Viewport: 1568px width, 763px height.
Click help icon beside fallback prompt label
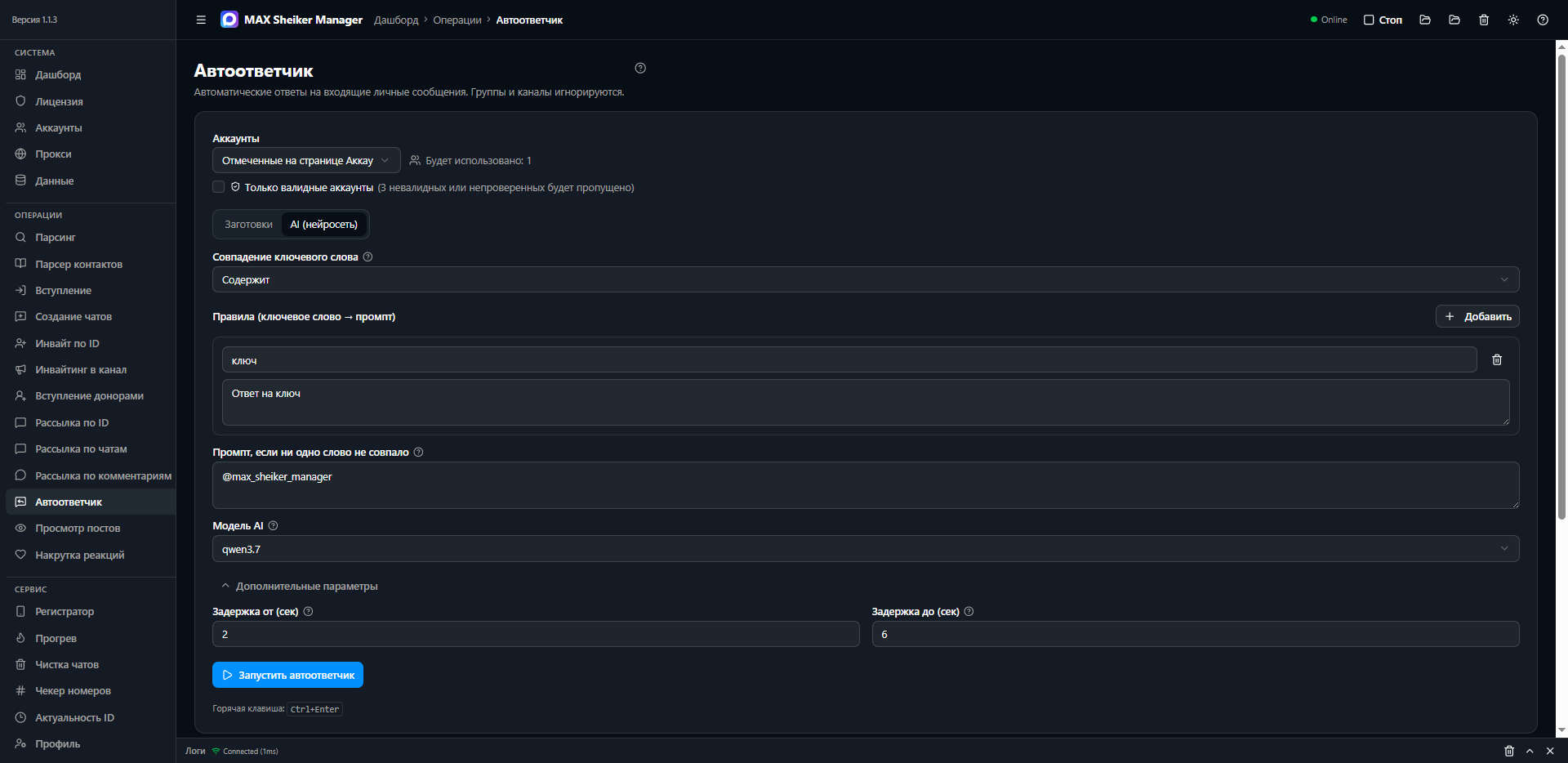coord(418,452)
